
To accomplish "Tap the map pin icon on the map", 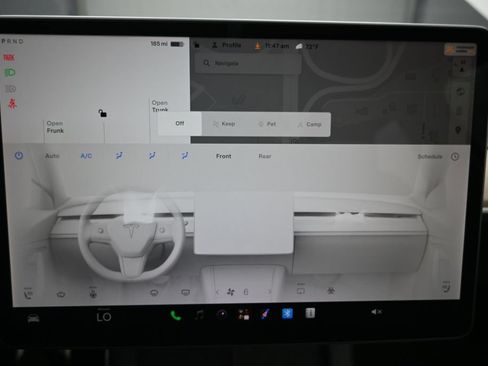I will pyautogui.click(x=458, y=130).
